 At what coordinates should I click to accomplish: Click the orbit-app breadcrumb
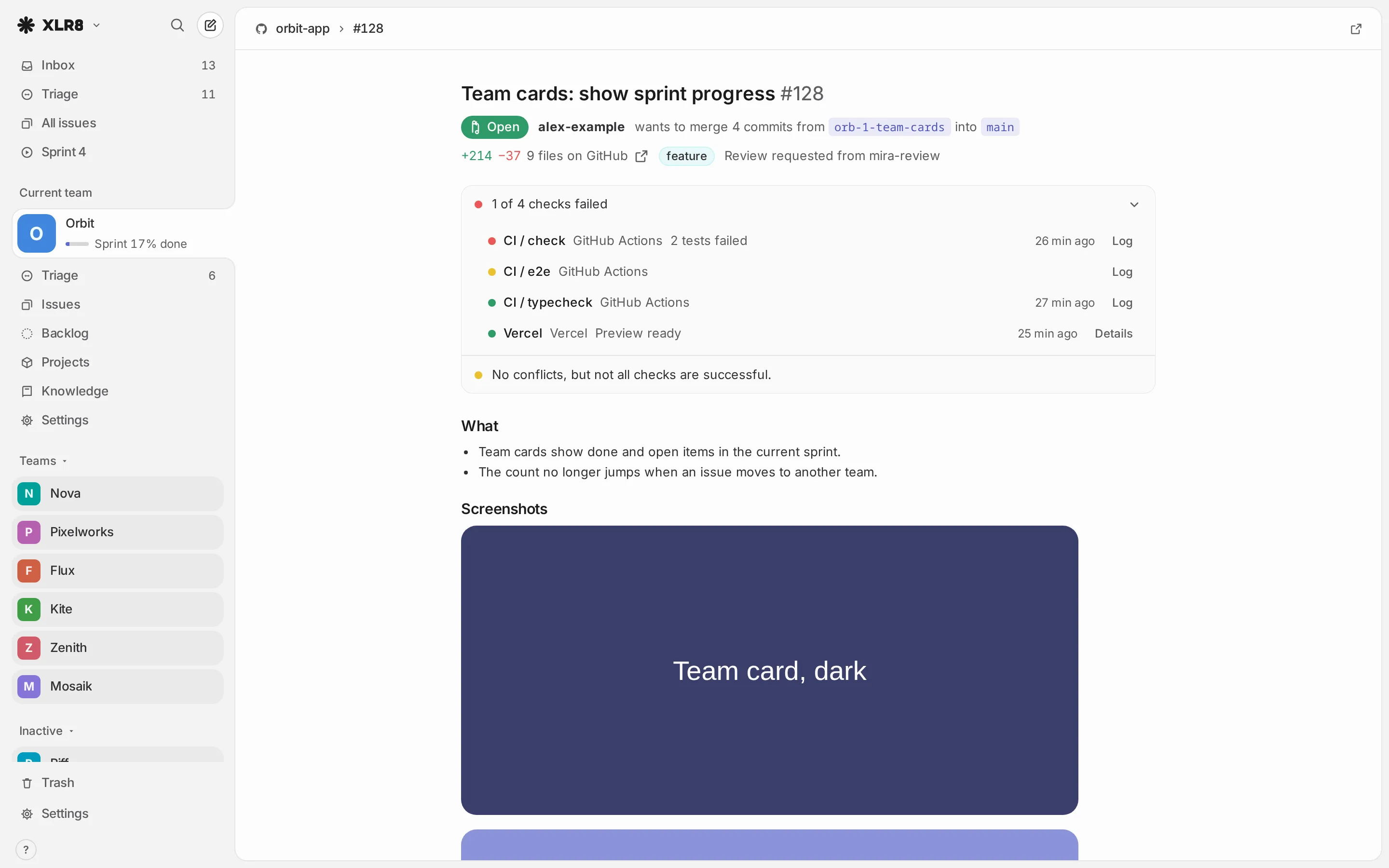coord(302,29)
